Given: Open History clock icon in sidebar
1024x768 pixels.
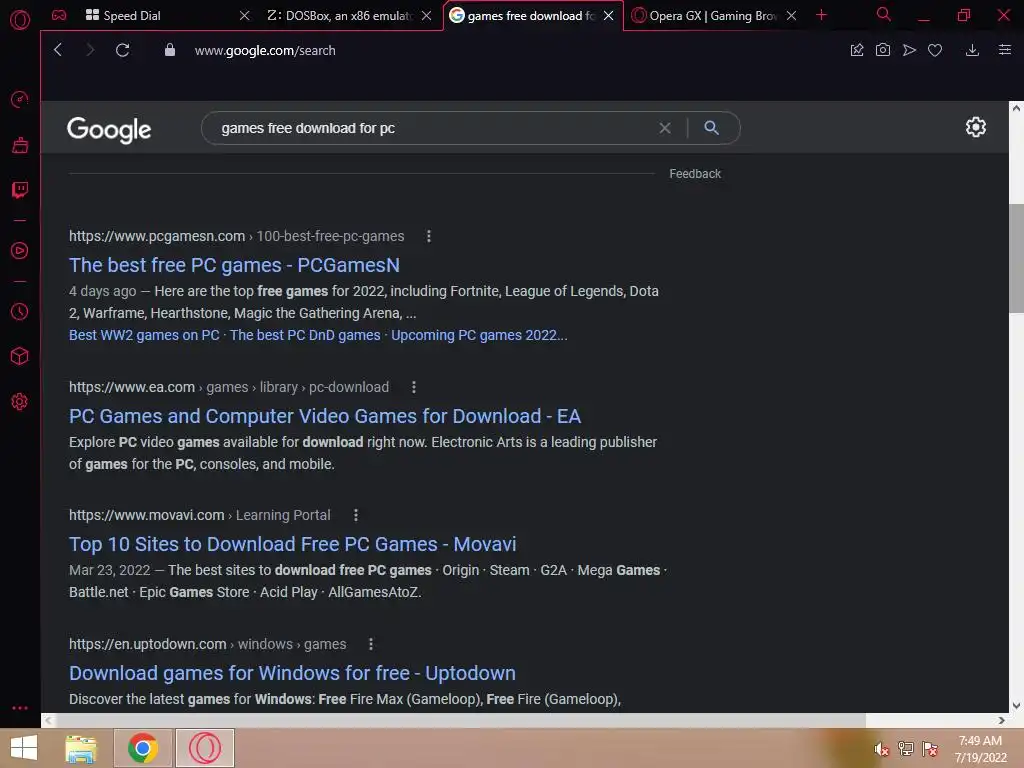Looking at the screenshot, I should (20, 312).
